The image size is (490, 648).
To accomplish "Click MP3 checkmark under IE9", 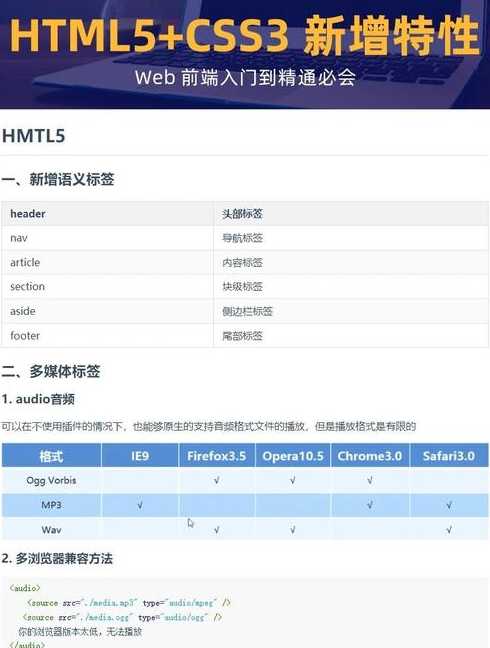I will point(140,505).
